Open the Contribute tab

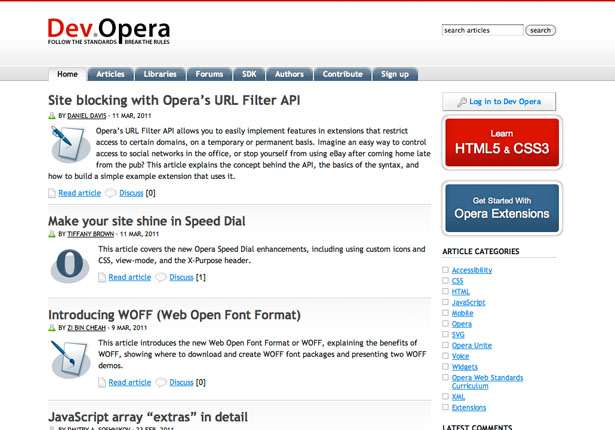pyautogui.click(x=343, y=74)
